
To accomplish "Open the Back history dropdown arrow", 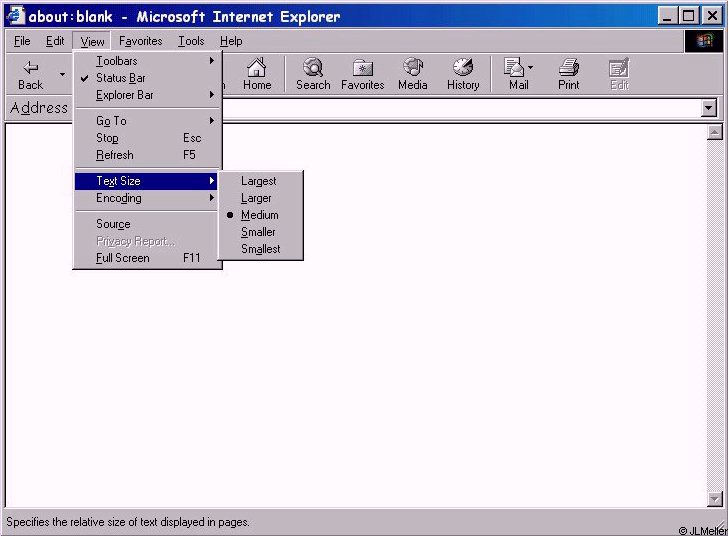I will (x=62, y=74).
